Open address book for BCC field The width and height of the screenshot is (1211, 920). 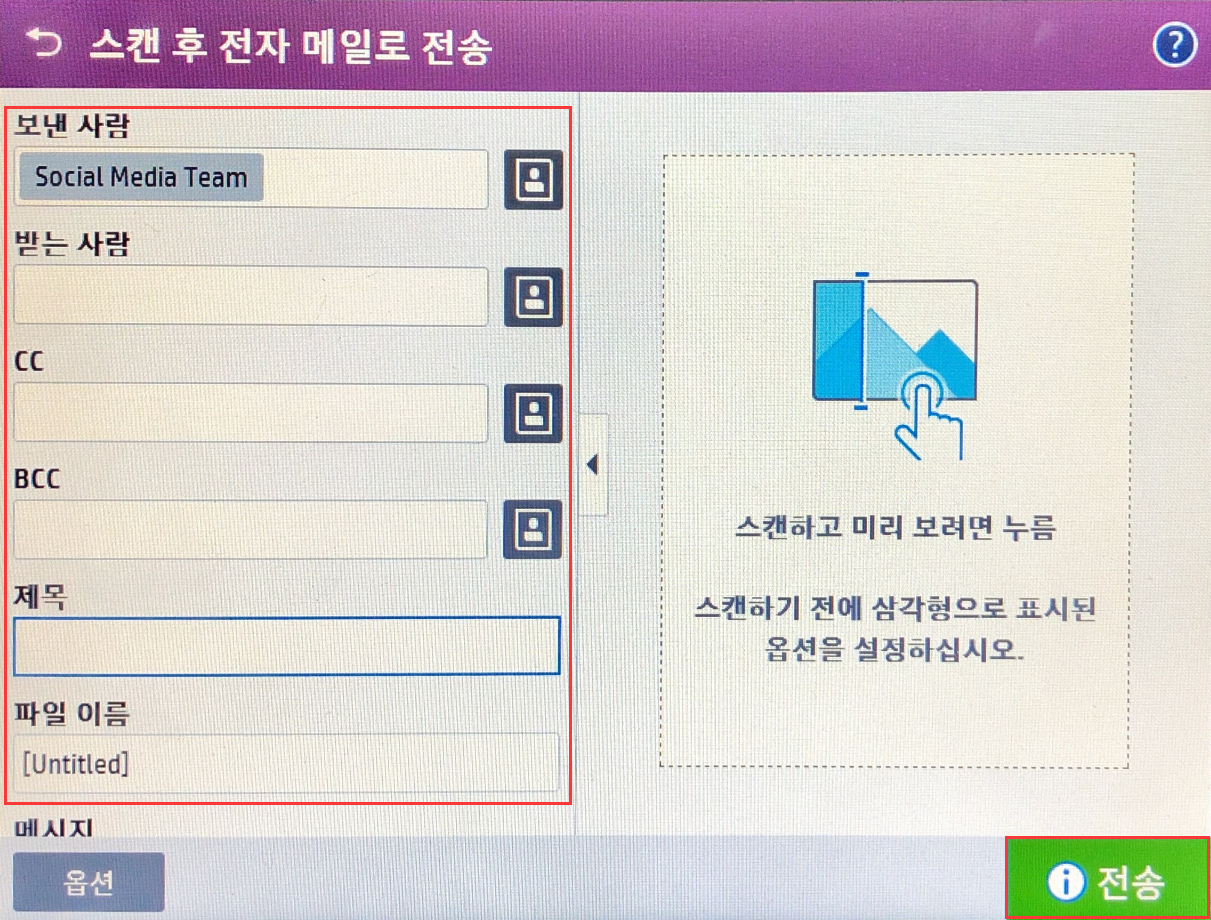point(533,530)
